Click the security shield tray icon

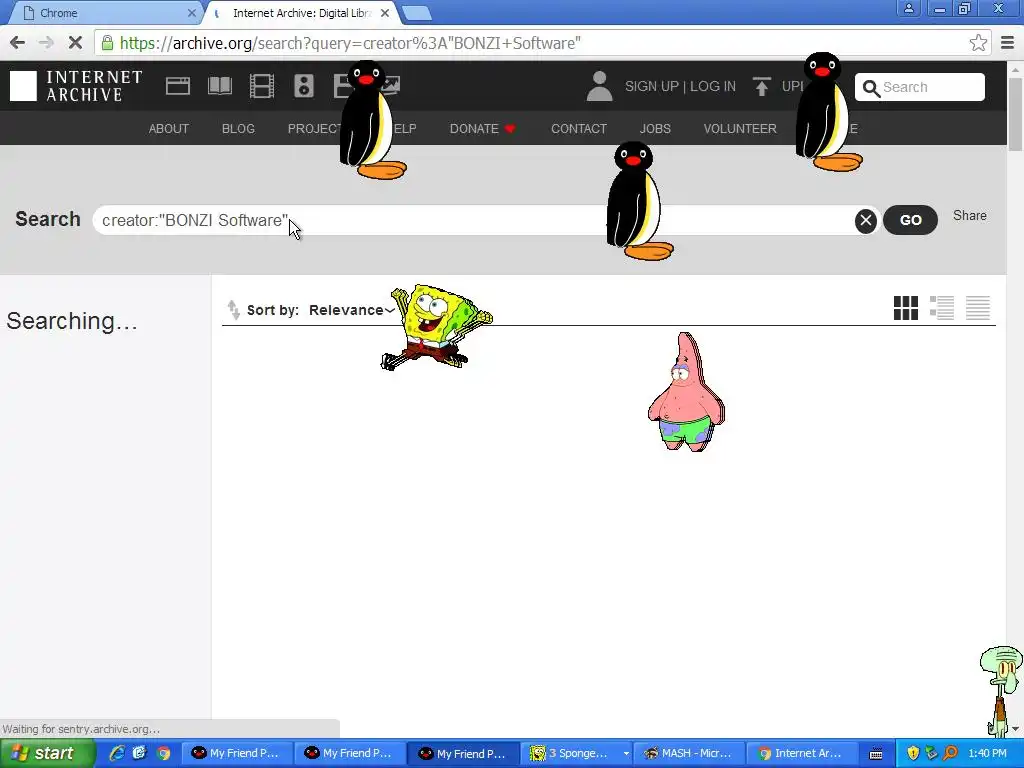point(913,753)
